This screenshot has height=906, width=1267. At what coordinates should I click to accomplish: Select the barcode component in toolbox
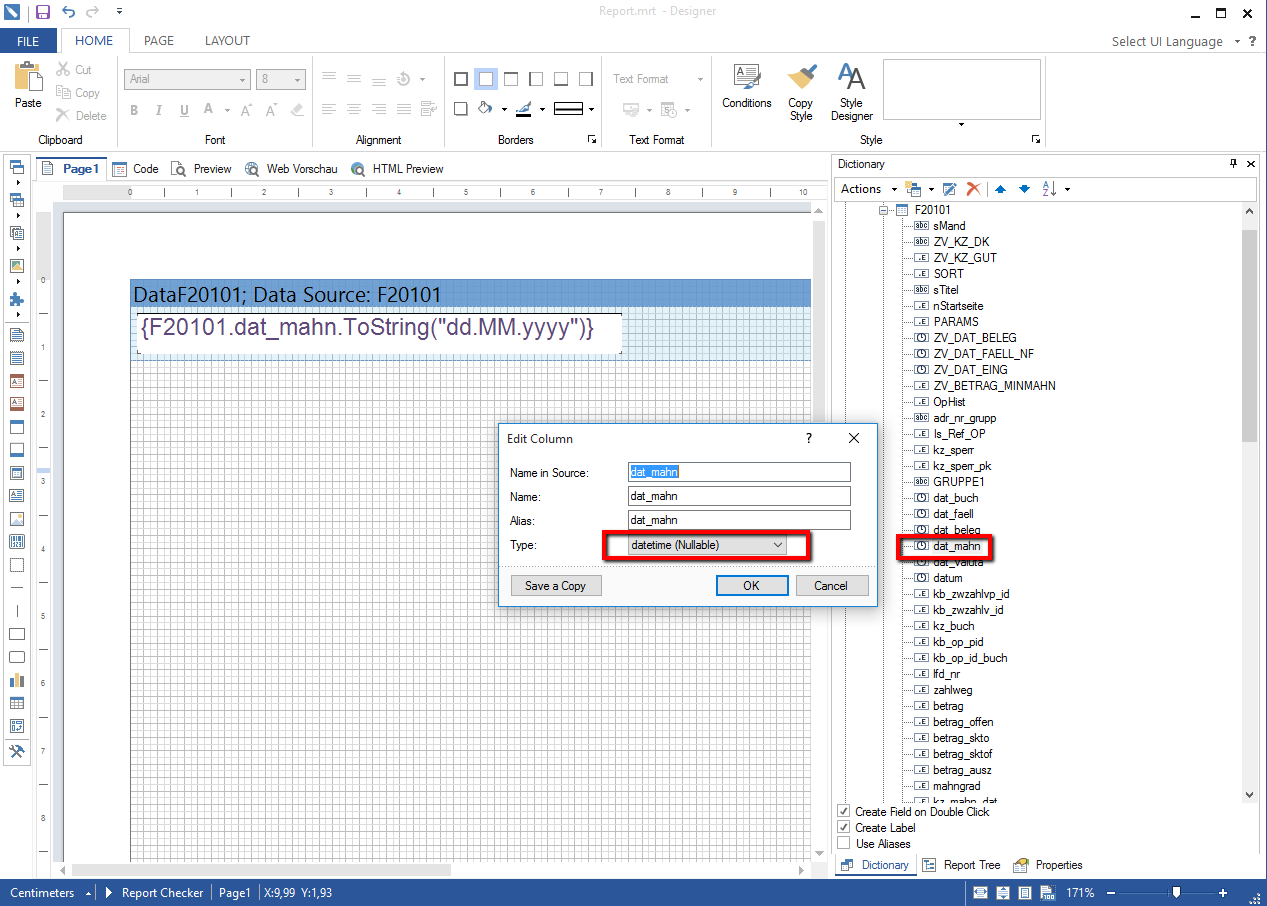[16, 542]
